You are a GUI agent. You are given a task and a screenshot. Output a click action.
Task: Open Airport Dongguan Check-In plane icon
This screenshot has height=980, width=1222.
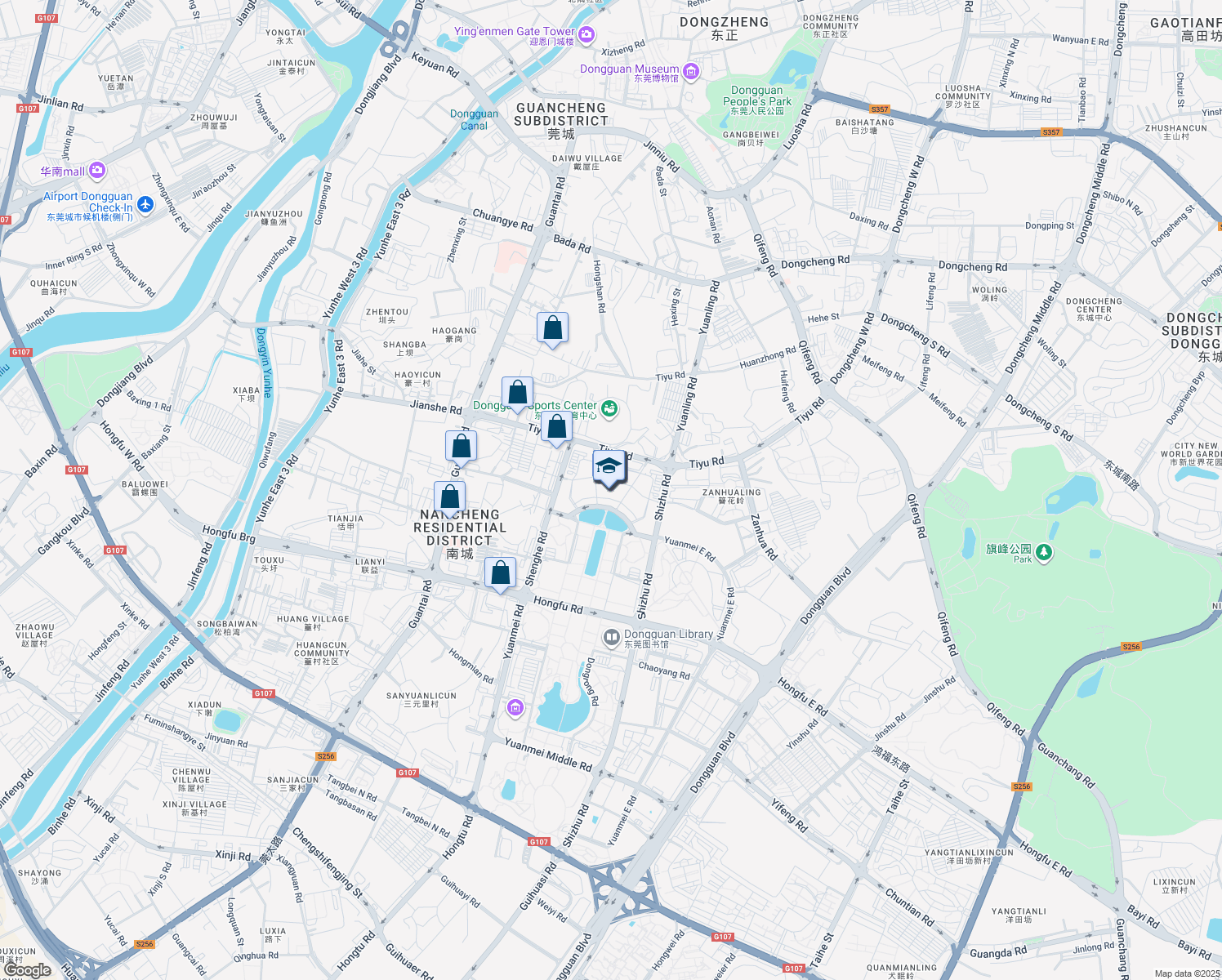145,204
